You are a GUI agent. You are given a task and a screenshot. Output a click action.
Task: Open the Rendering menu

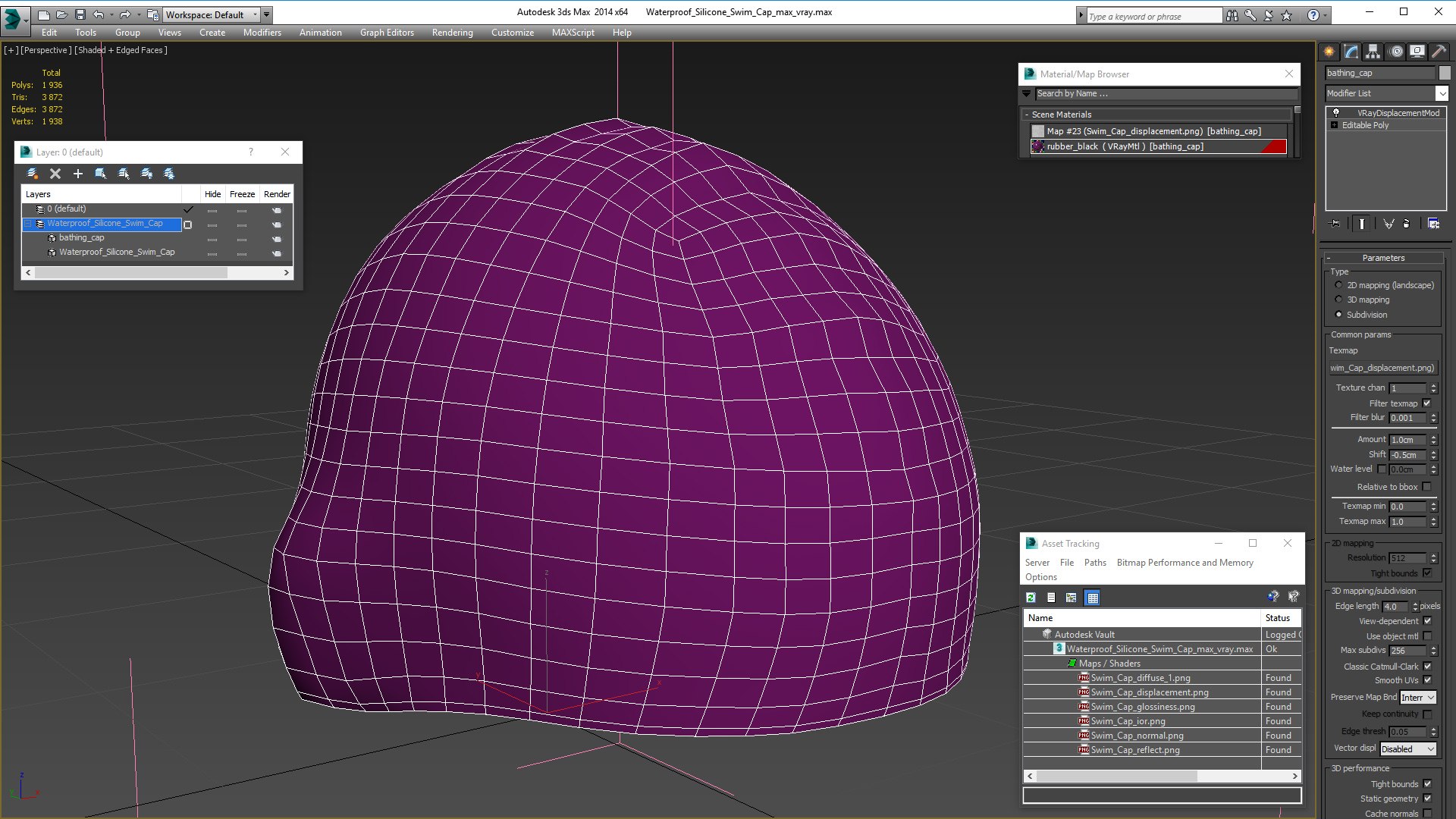point(452,33)
